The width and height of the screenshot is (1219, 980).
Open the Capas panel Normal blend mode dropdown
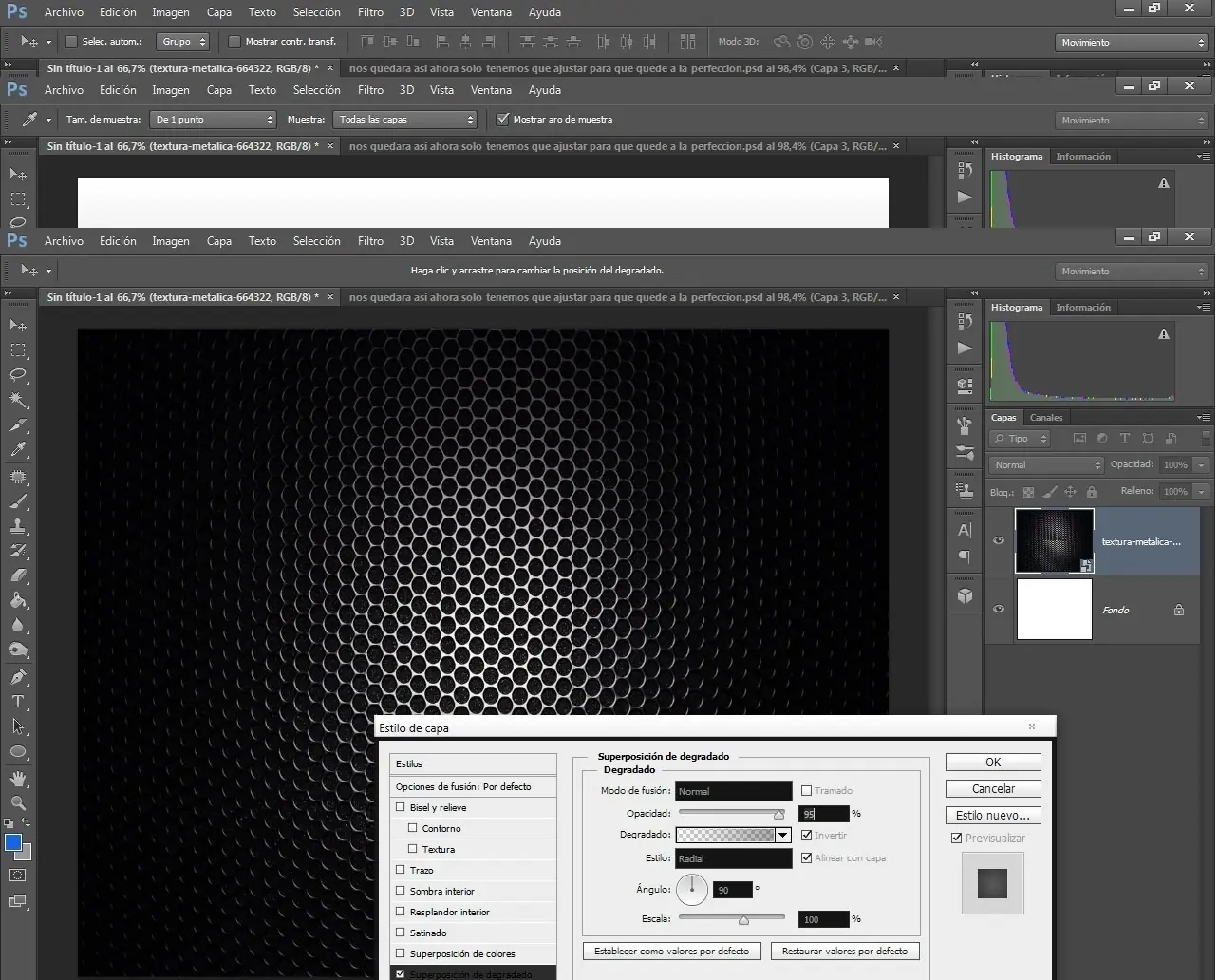pyautogui.click(x=1046, y=465)
